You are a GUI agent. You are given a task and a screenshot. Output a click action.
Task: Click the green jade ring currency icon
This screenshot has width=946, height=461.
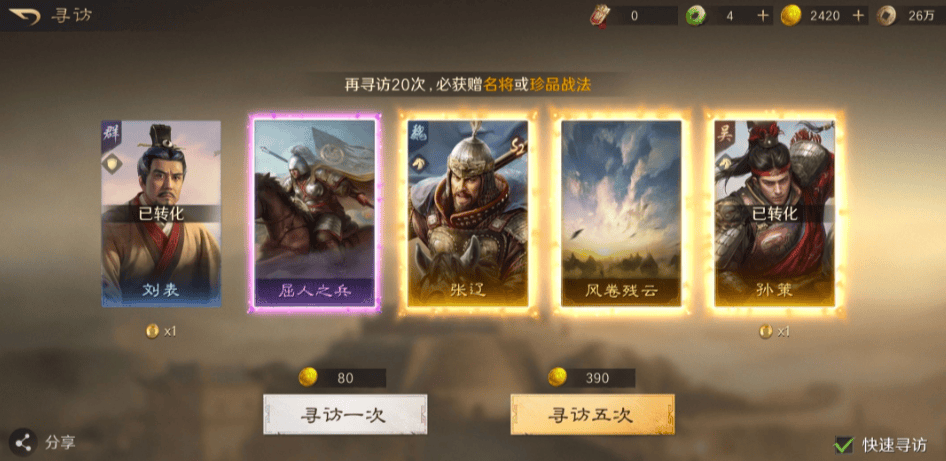tap(696, 16)
